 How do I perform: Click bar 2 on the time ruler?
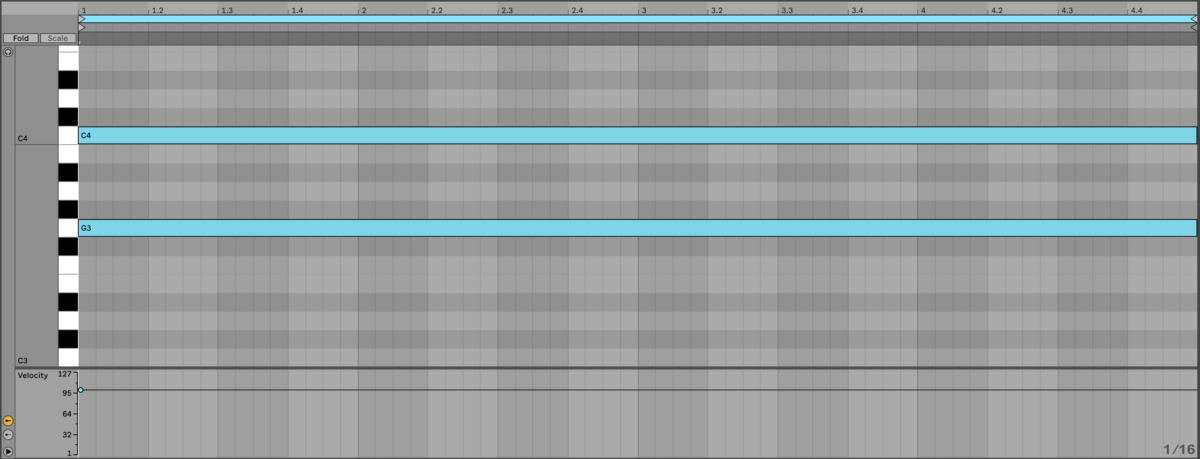coord(364,10)
